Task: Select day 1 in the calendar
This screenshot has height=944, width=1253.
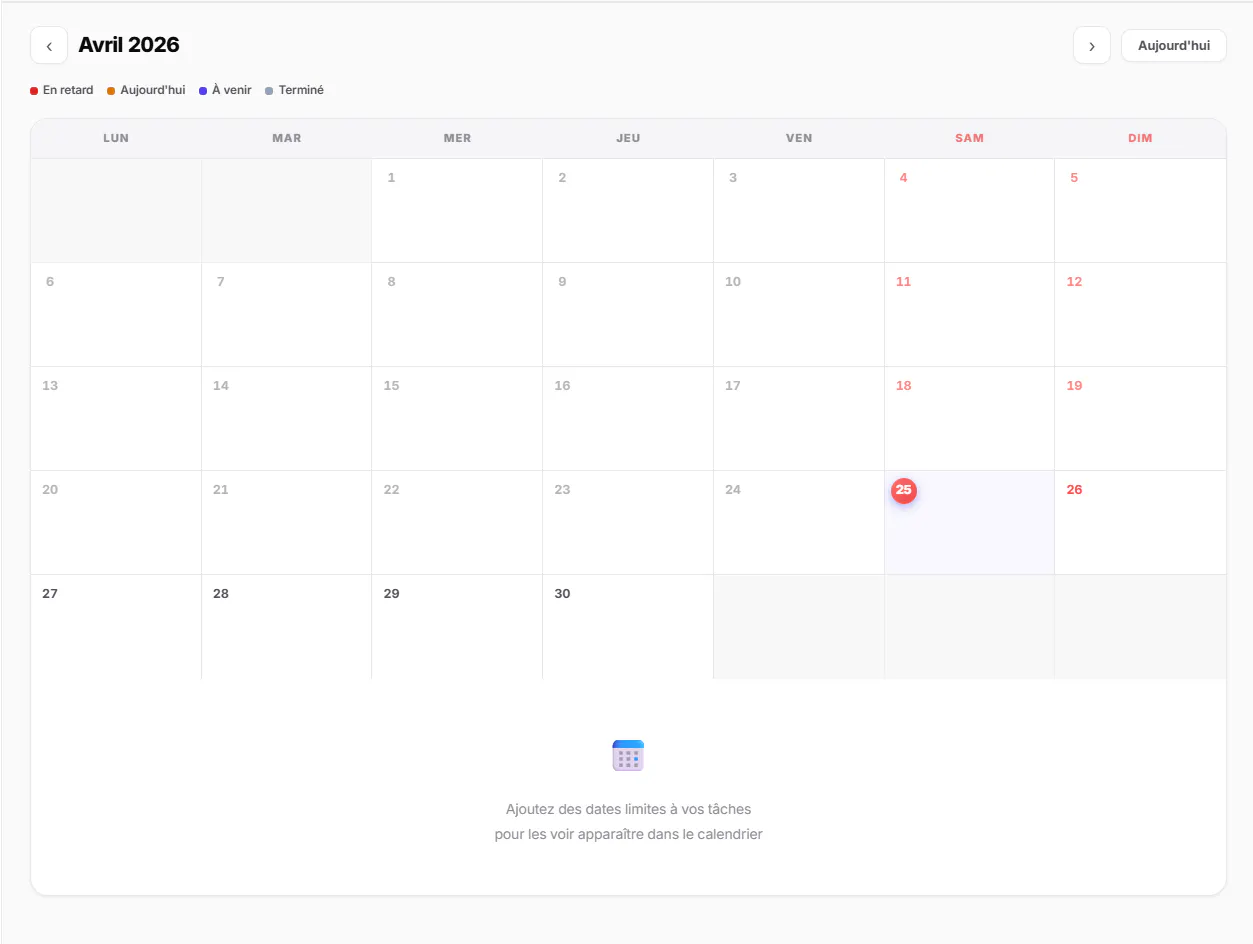Action: [457, 210]
